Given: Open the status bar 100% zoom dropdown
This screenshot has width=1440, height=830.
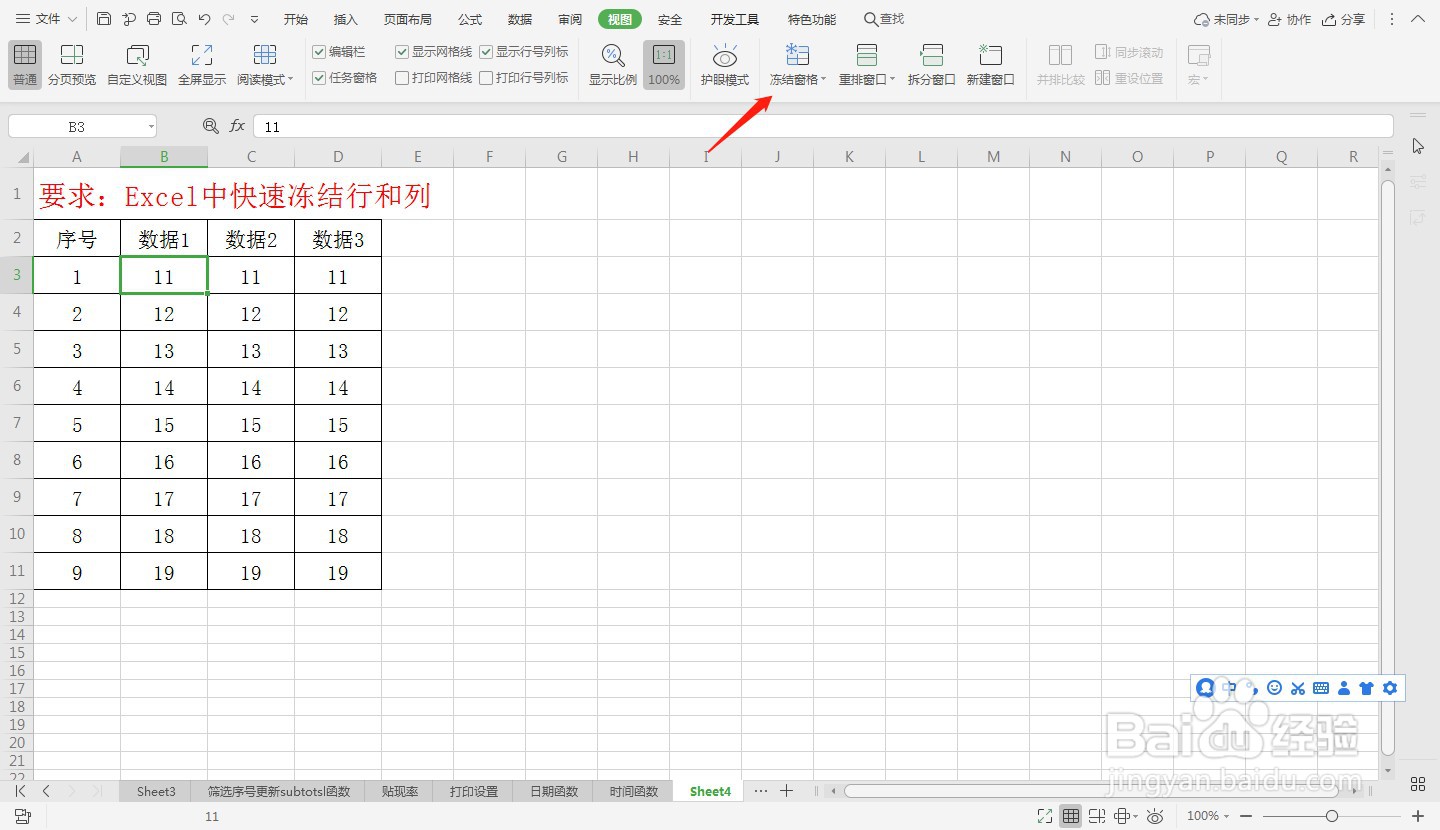Looking at the screenshot, I should pyautogui.click(x=1209, y=816).
